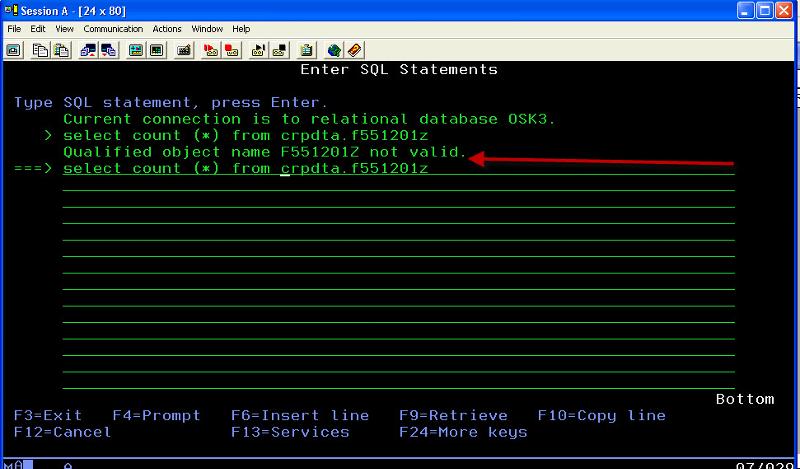Click the Session A title bar icon
The image size is (800, 469).
tap(11, 10)
